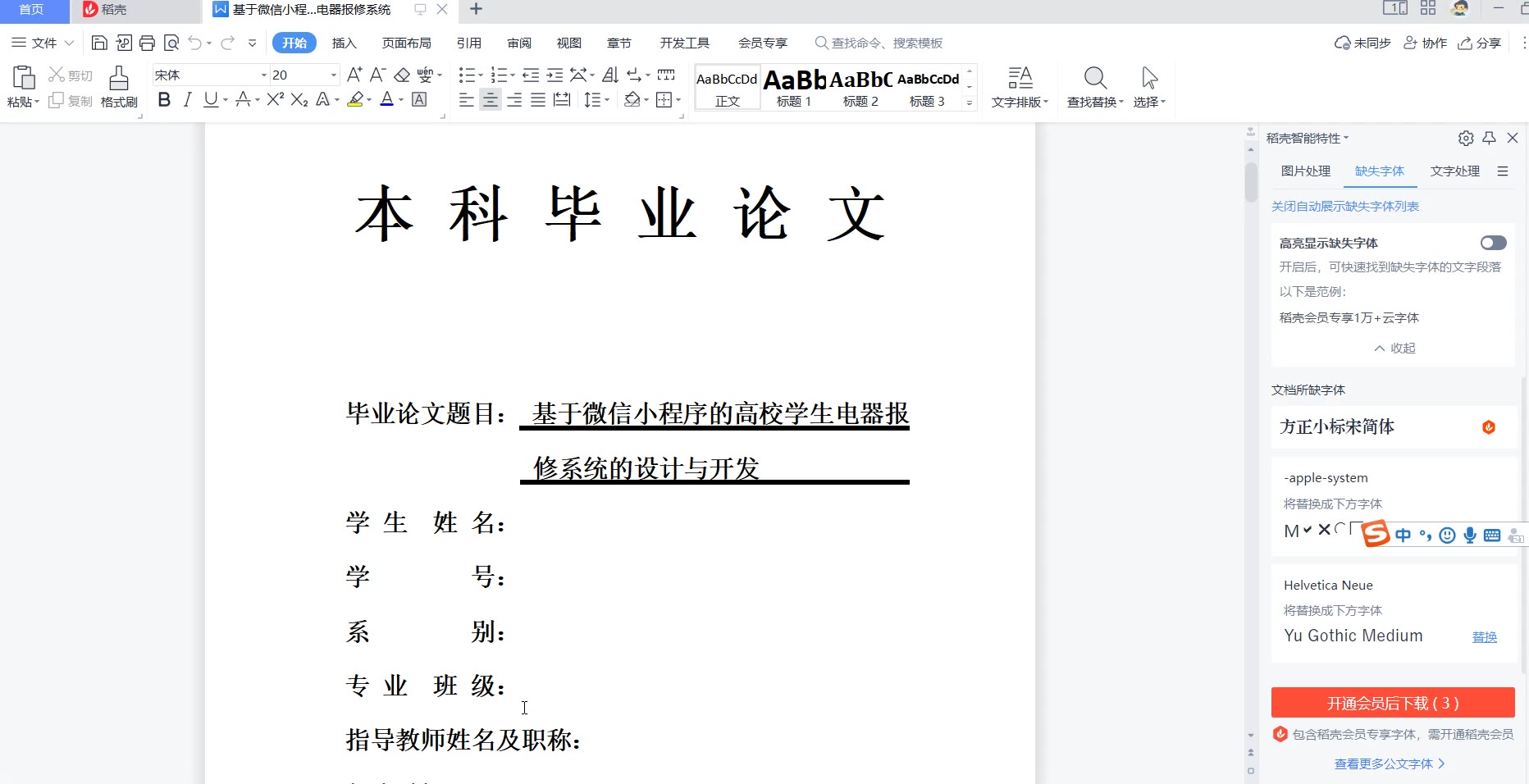Apply the 标题 1 heading style

(x=794, y=88)
